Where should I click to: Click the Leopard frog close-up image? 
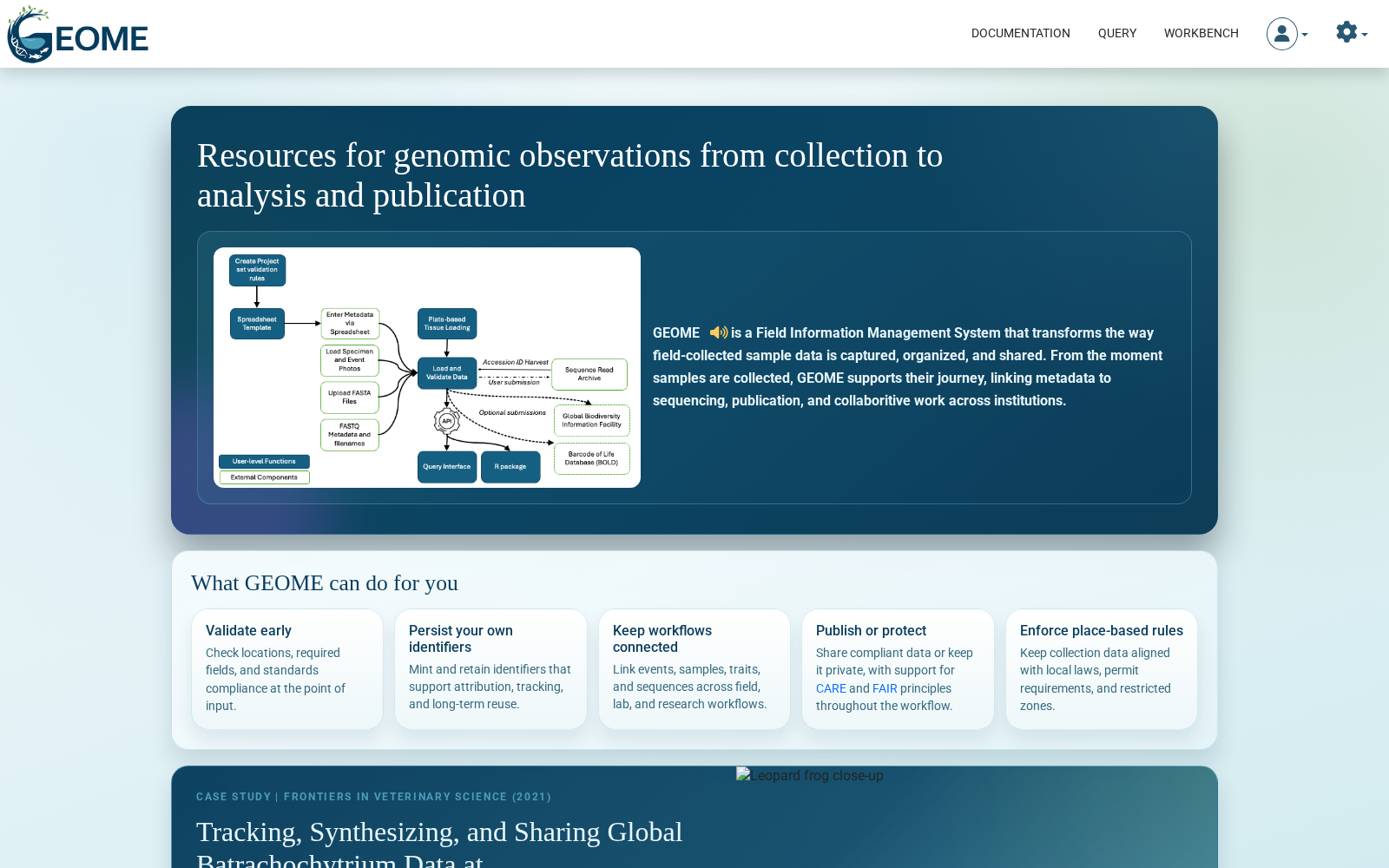[810, 775]
